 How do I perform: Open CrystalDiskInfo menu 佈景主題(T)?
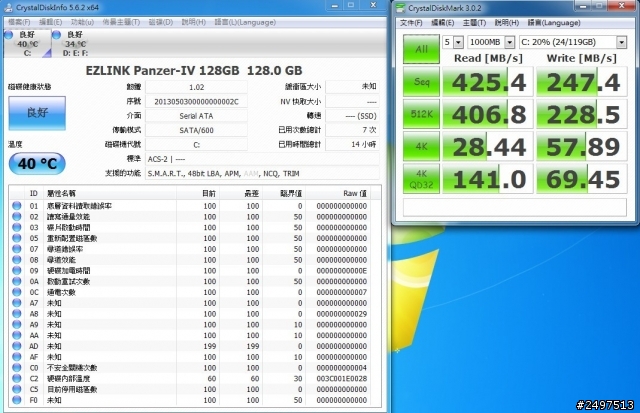point(121,22)
